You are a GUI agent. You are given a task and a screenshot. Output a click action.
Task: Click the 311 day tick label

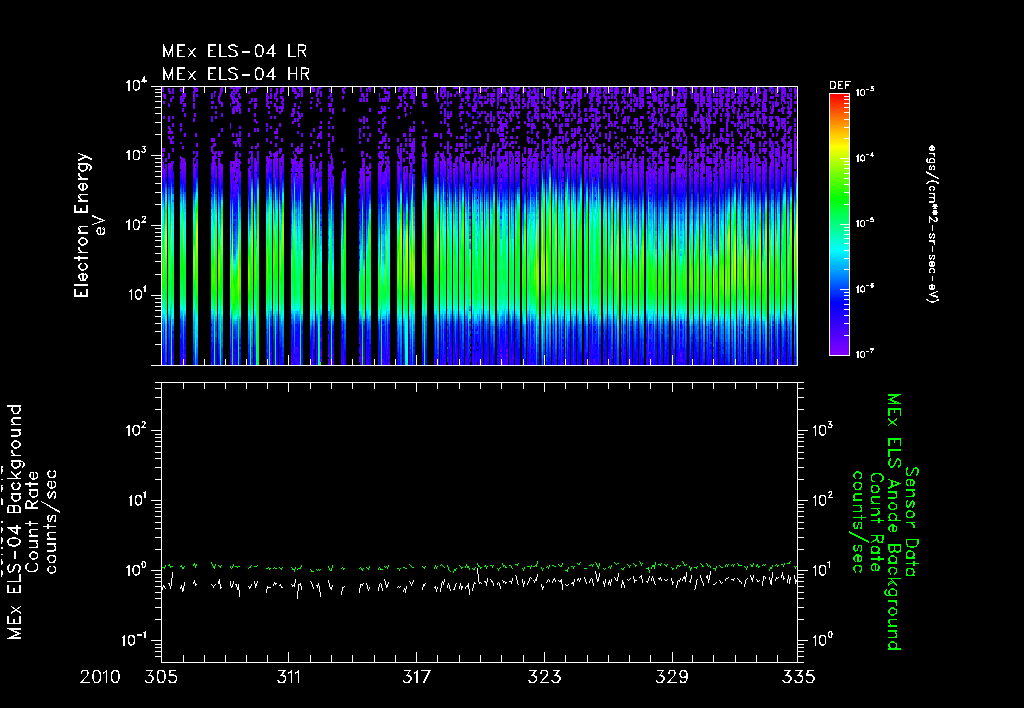coord(288,677)
